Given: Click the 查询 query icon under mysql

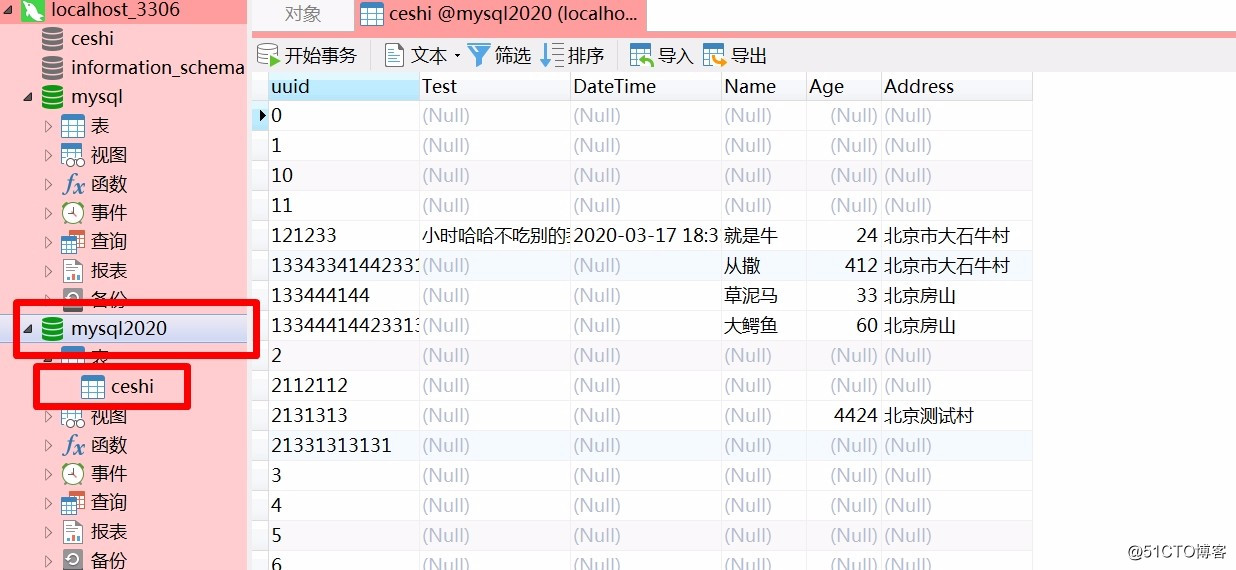Looking at the screenshot, I should 73,242.
